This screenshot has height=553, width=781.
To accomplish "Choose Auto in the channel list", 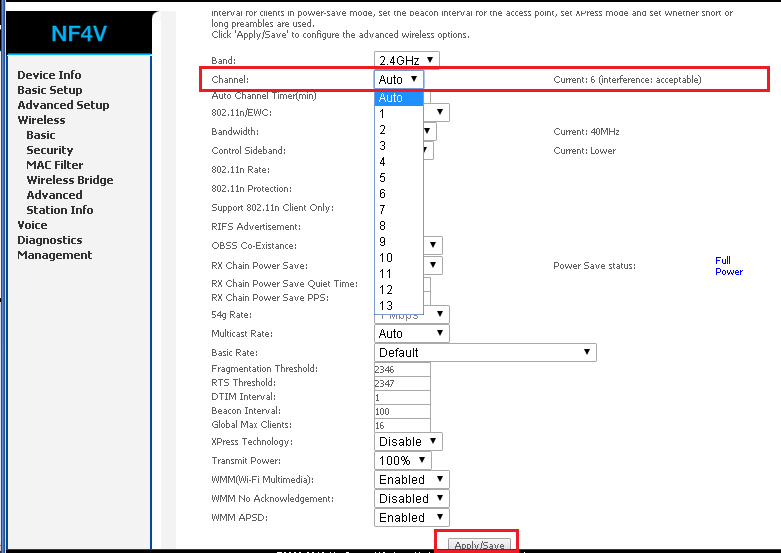I will pyautogui.click(x=398, y=98).
